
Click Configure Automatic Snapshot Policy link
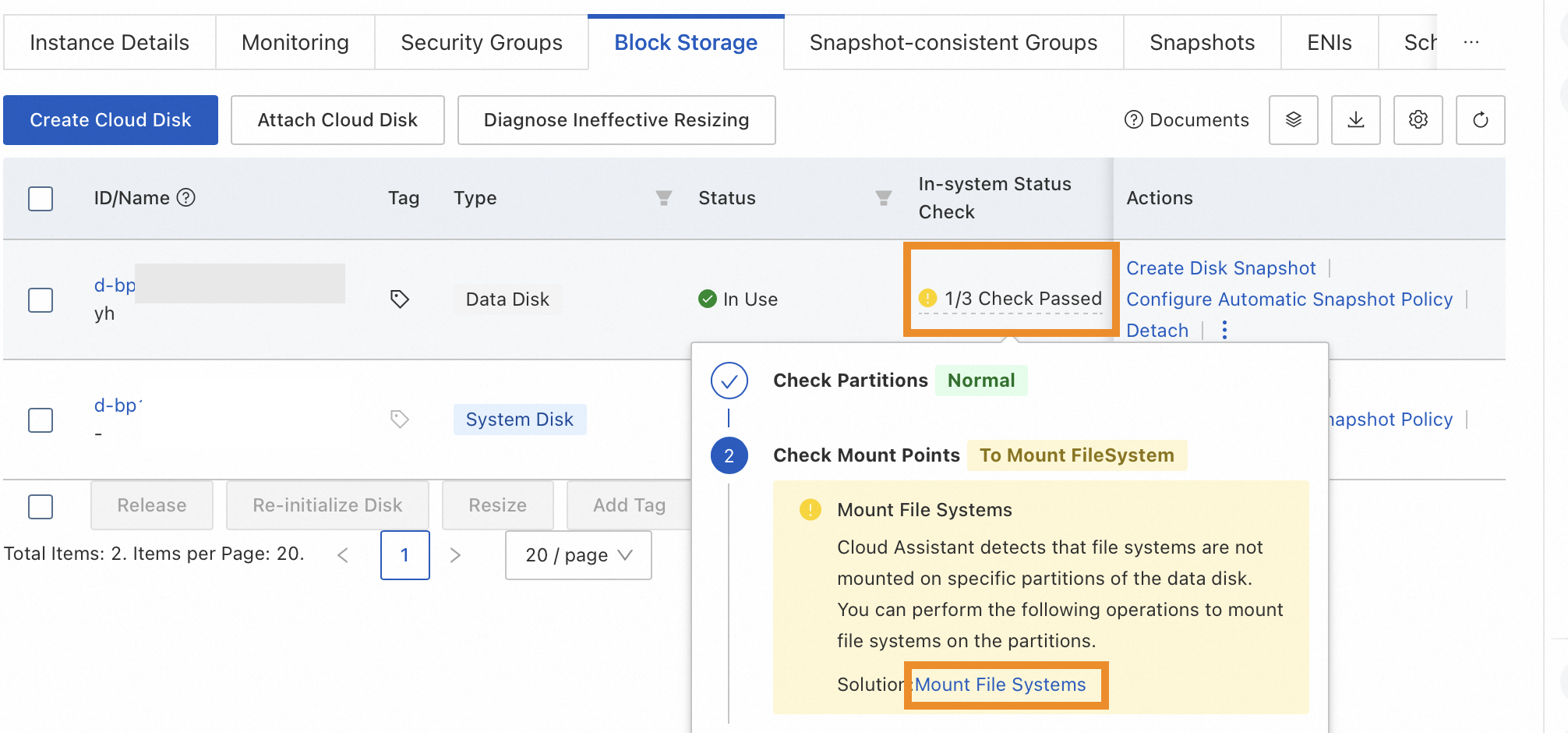point(1290,299)
